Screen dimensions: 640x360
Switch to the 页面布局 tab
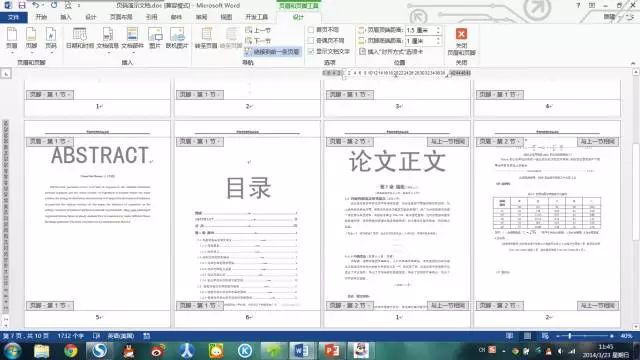[121, 17]
